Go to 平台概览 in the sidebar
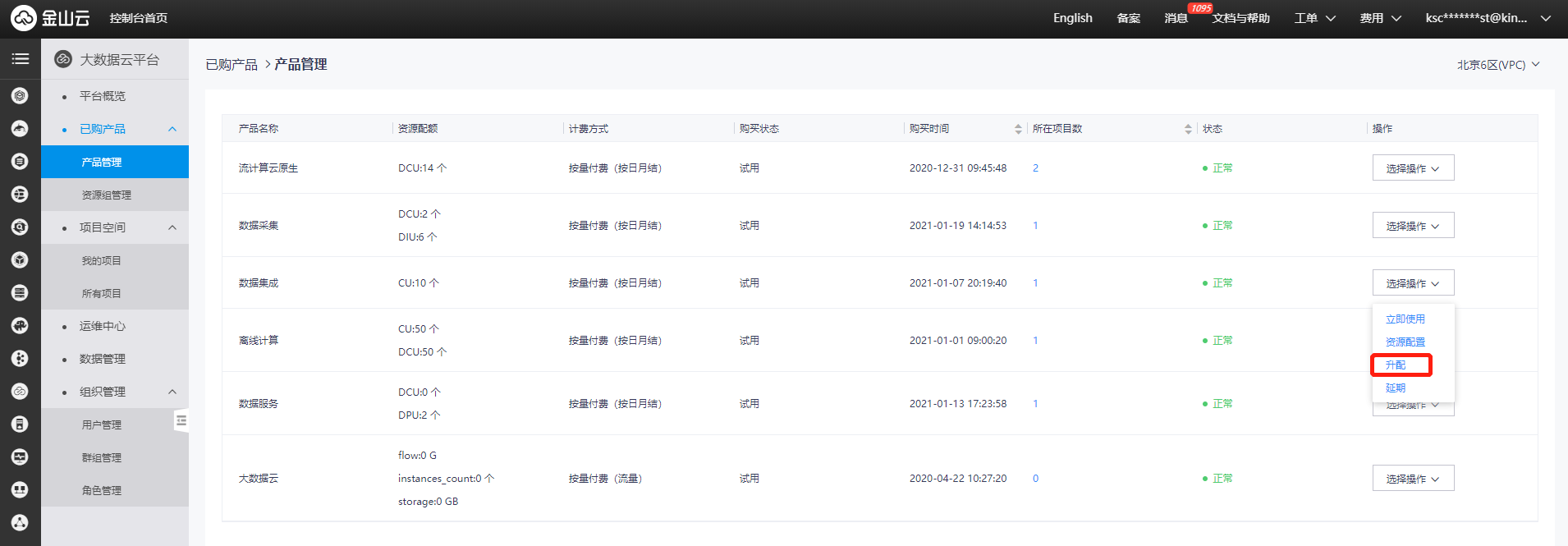The width and height of the screenshot is (1568, 546). tap(103, 96)
